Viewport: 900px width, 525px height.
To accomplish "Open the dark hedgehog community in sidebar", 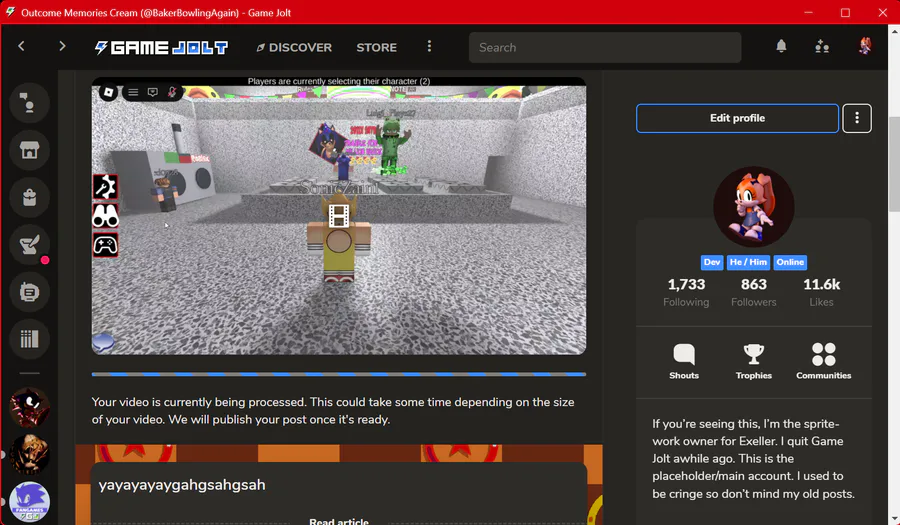I will click(29, 407).
